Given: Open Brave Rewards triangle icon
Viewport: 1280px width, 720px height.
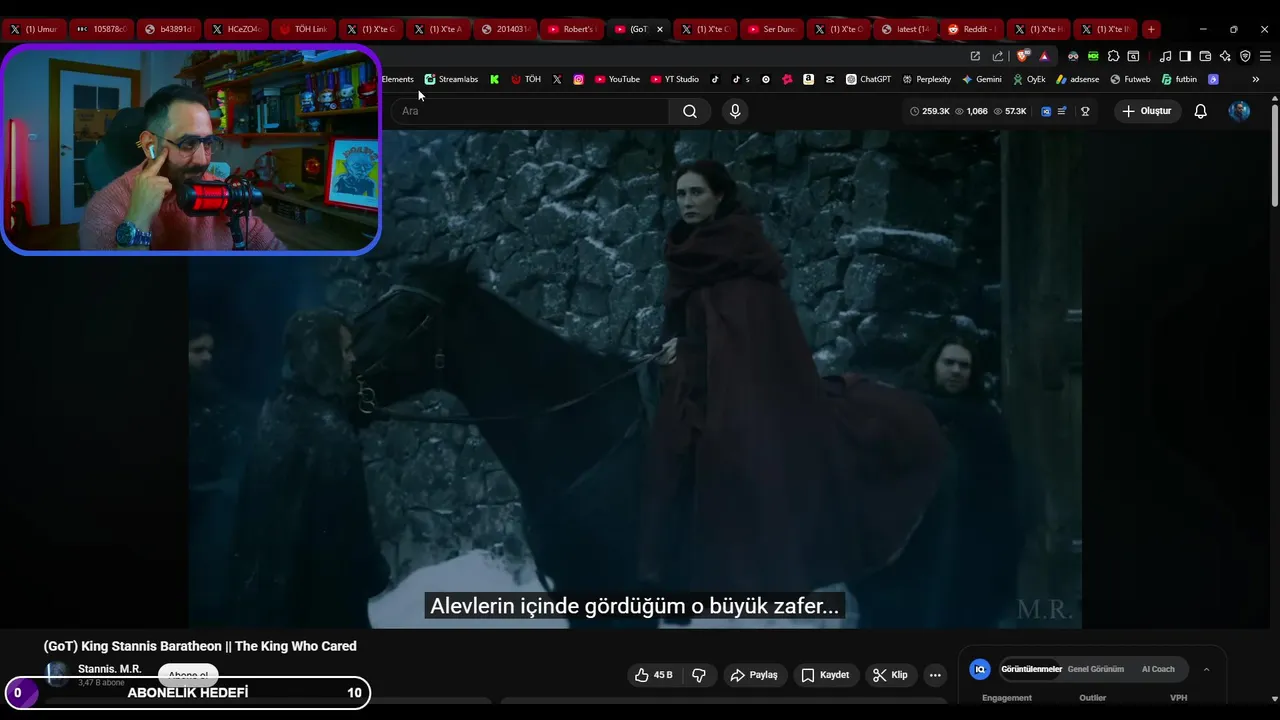Looking at the screenshot, I should [x=1044, y=56].
